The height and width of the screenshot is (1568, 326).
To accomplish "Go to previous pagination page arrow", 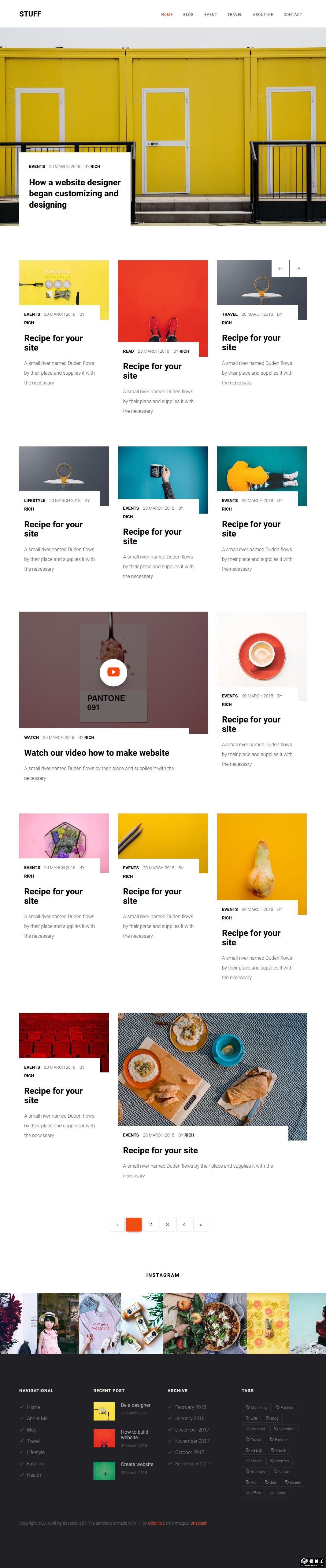I will 117,1225.
